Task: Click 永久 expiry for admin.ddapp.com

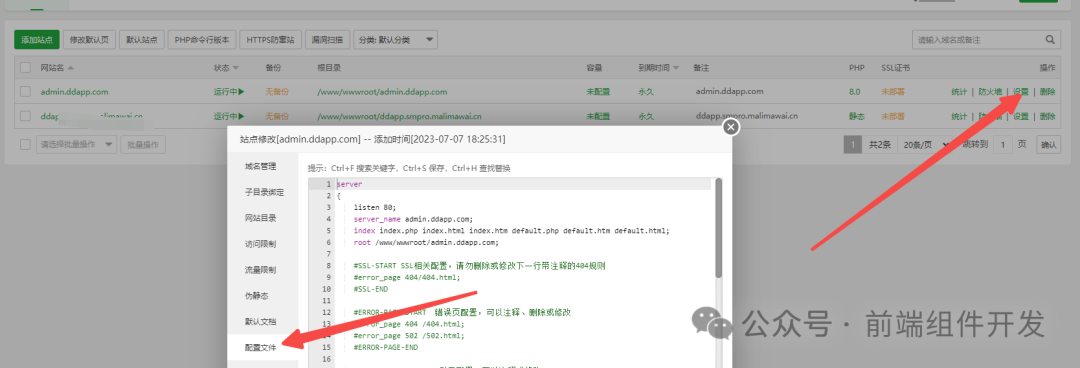Action: 646,92
